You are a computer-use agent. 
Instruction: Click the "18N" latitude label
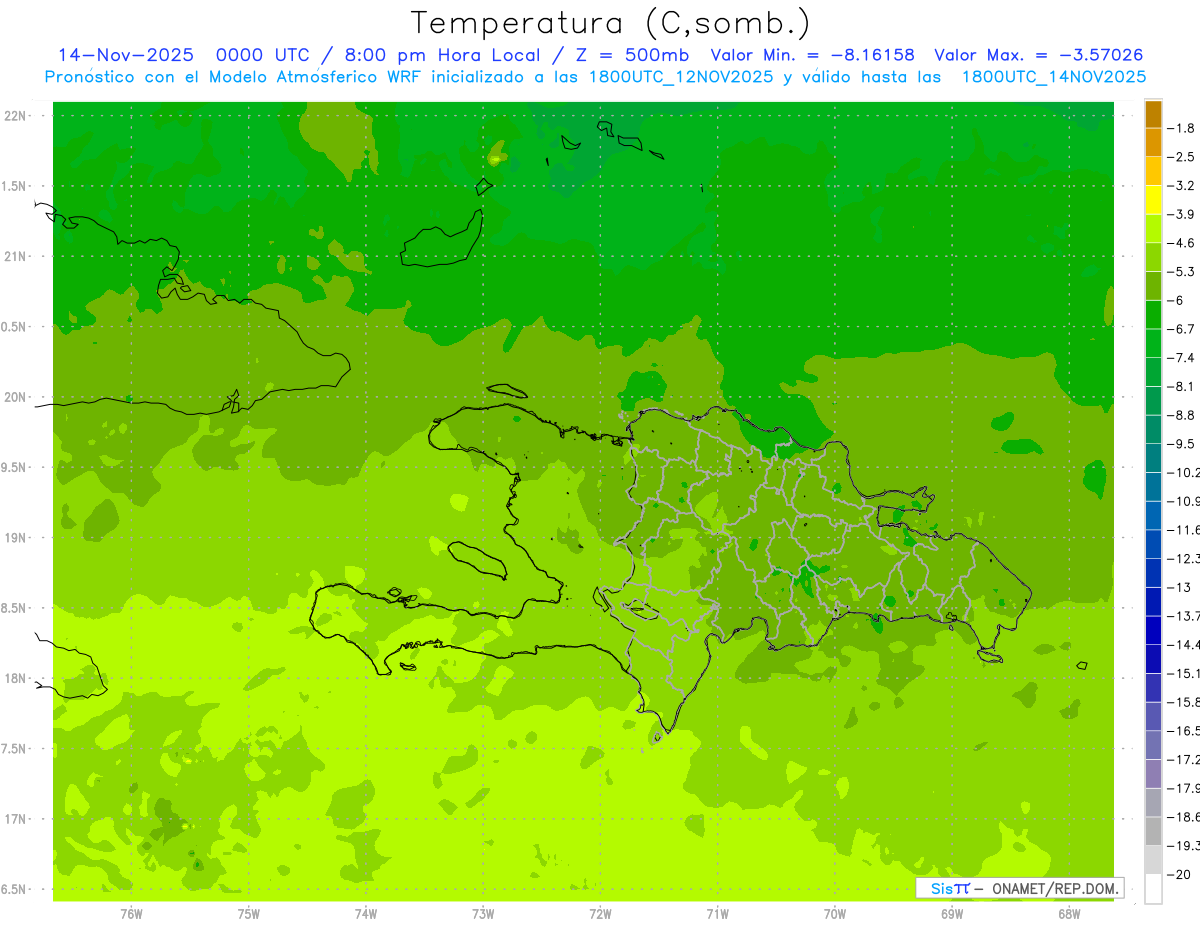pyautogui.click(x=15, y=678)
